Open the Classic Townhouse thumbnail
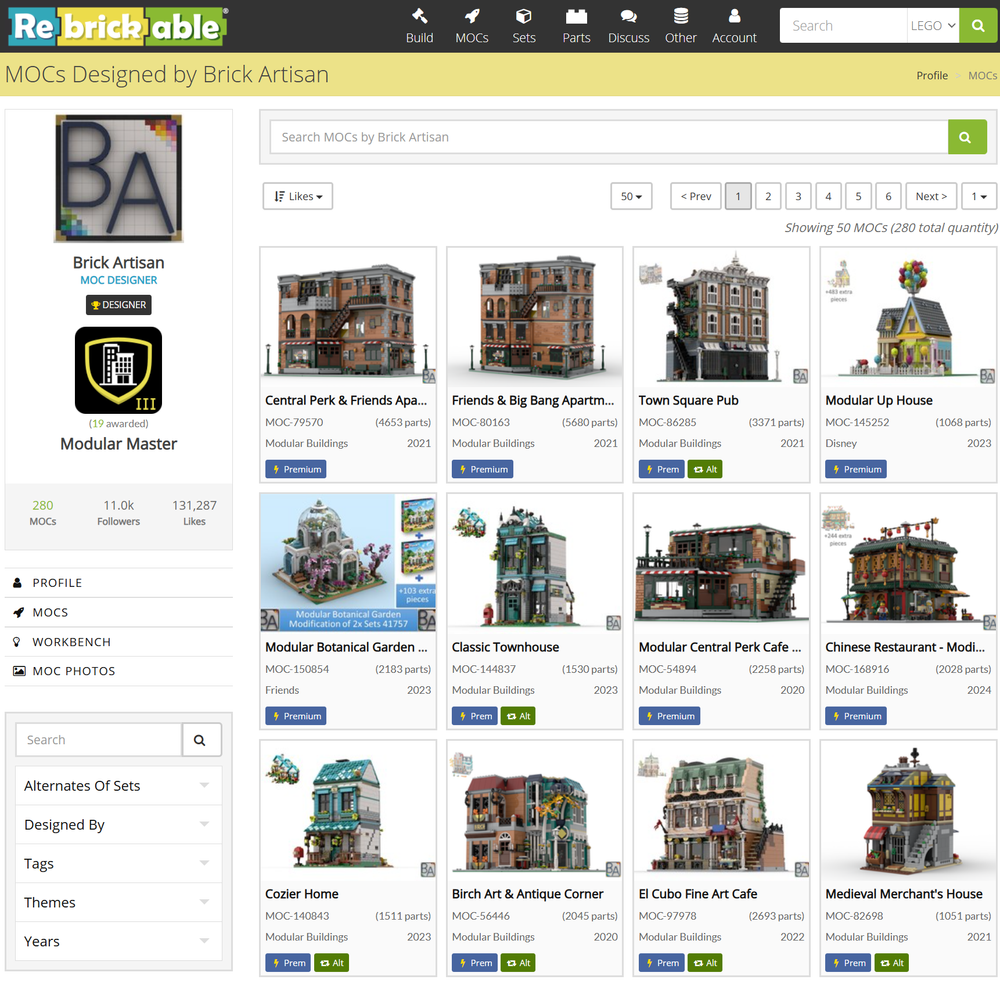Viewport: 1000px width, 981px height. coord(535,563)
